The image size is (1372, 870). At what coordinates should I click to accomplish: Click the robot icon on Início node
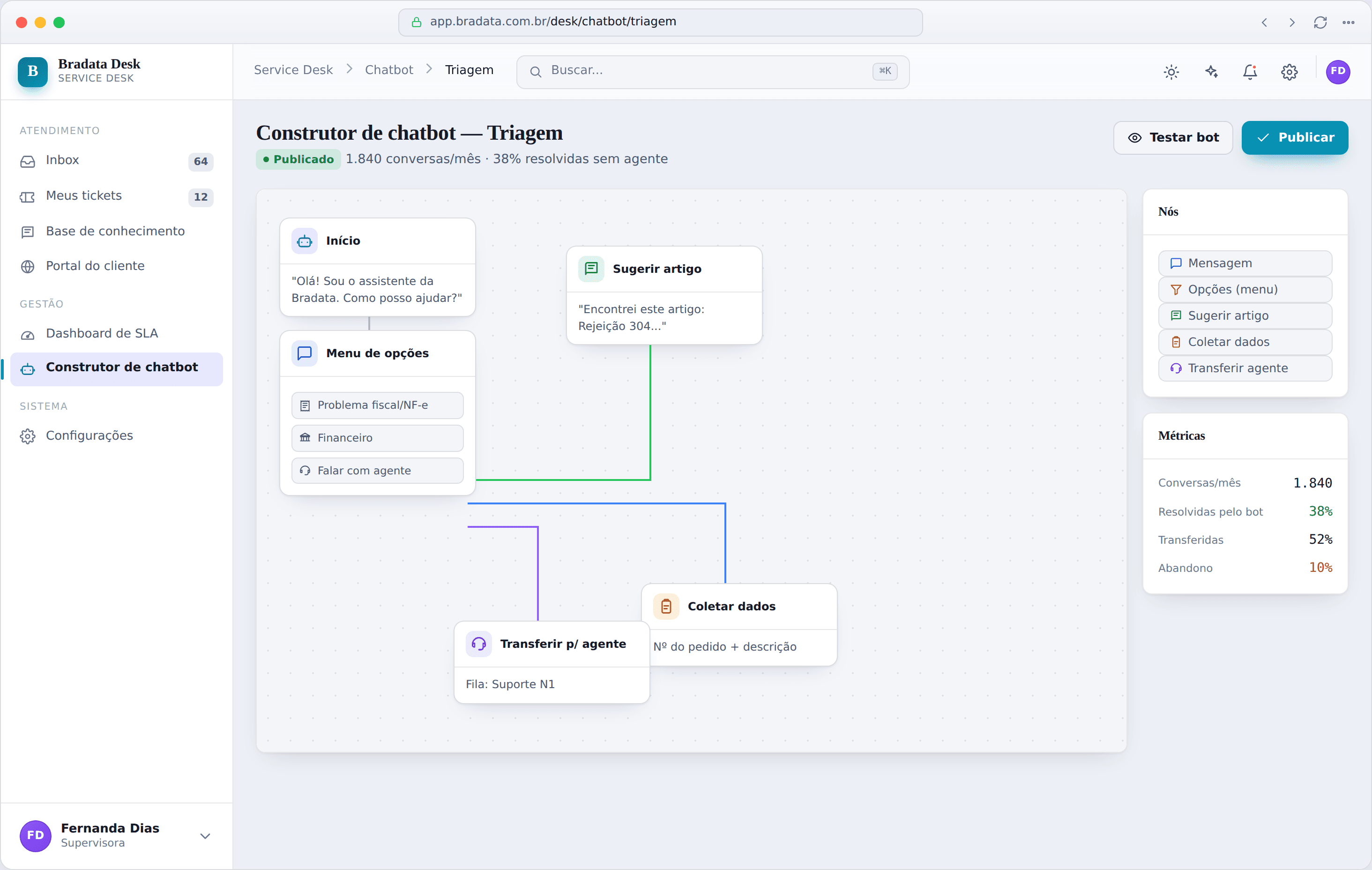pos(304,240)
